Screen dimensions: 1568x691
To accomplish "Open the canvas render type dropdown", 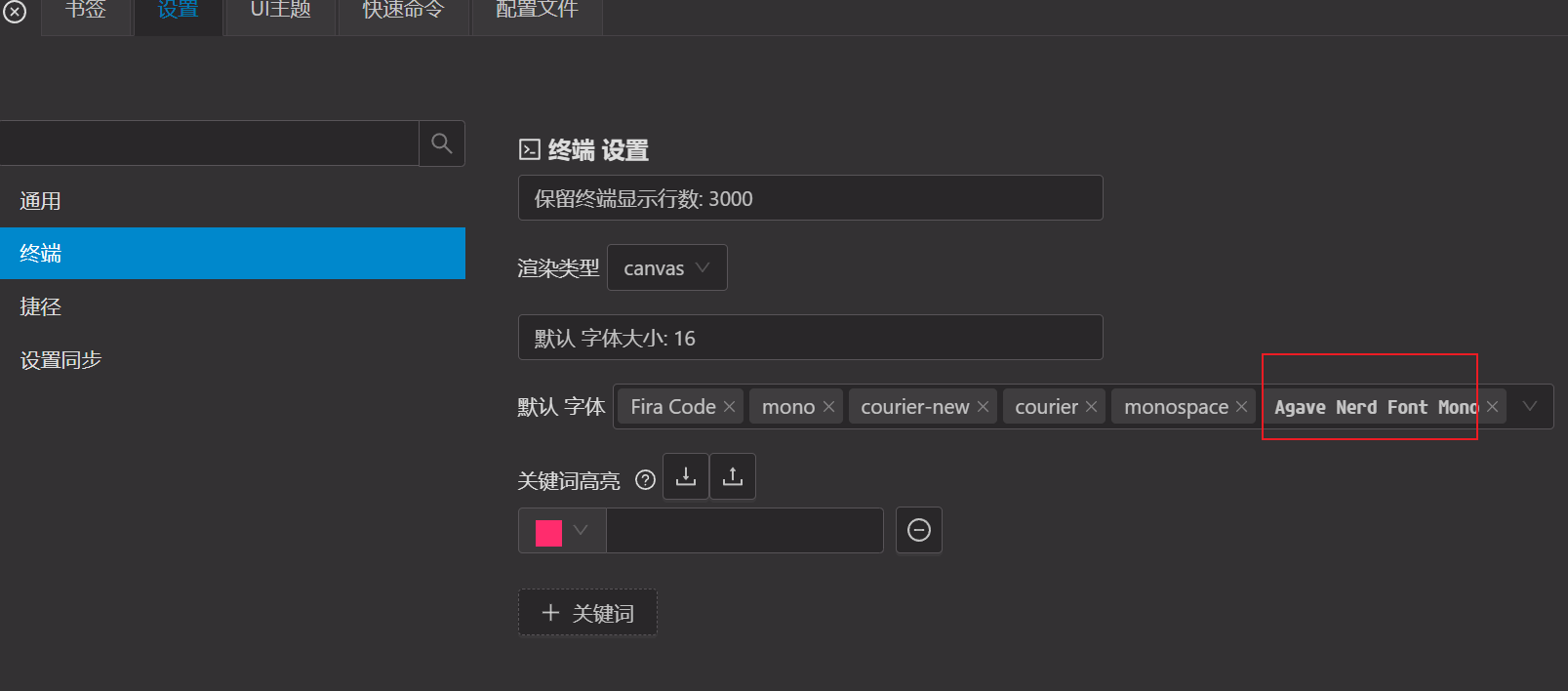I will (x=666, y=267).
